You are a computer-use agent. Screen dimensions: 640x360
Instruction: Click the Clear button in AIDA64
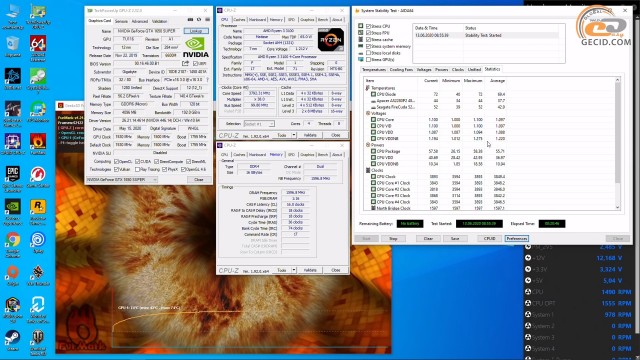pyautogui.click(x=428, y=238)
